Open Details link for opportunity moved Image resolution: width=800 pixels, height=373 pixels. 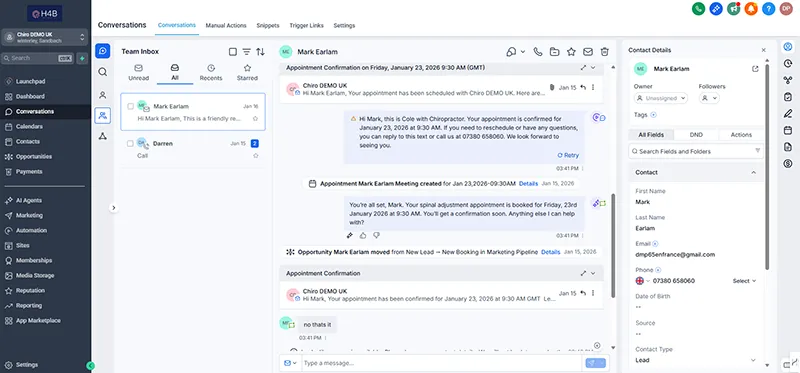pyautogui.click(x=551, y=252)
